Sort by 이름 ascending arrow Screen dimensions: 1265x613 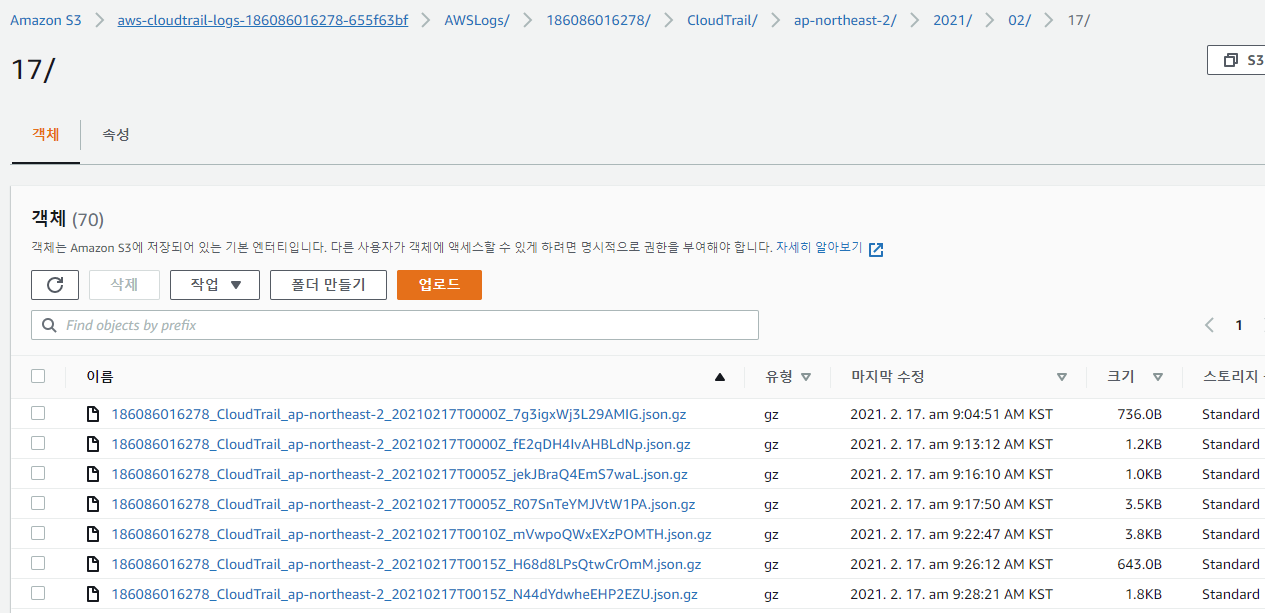[719, 377]
